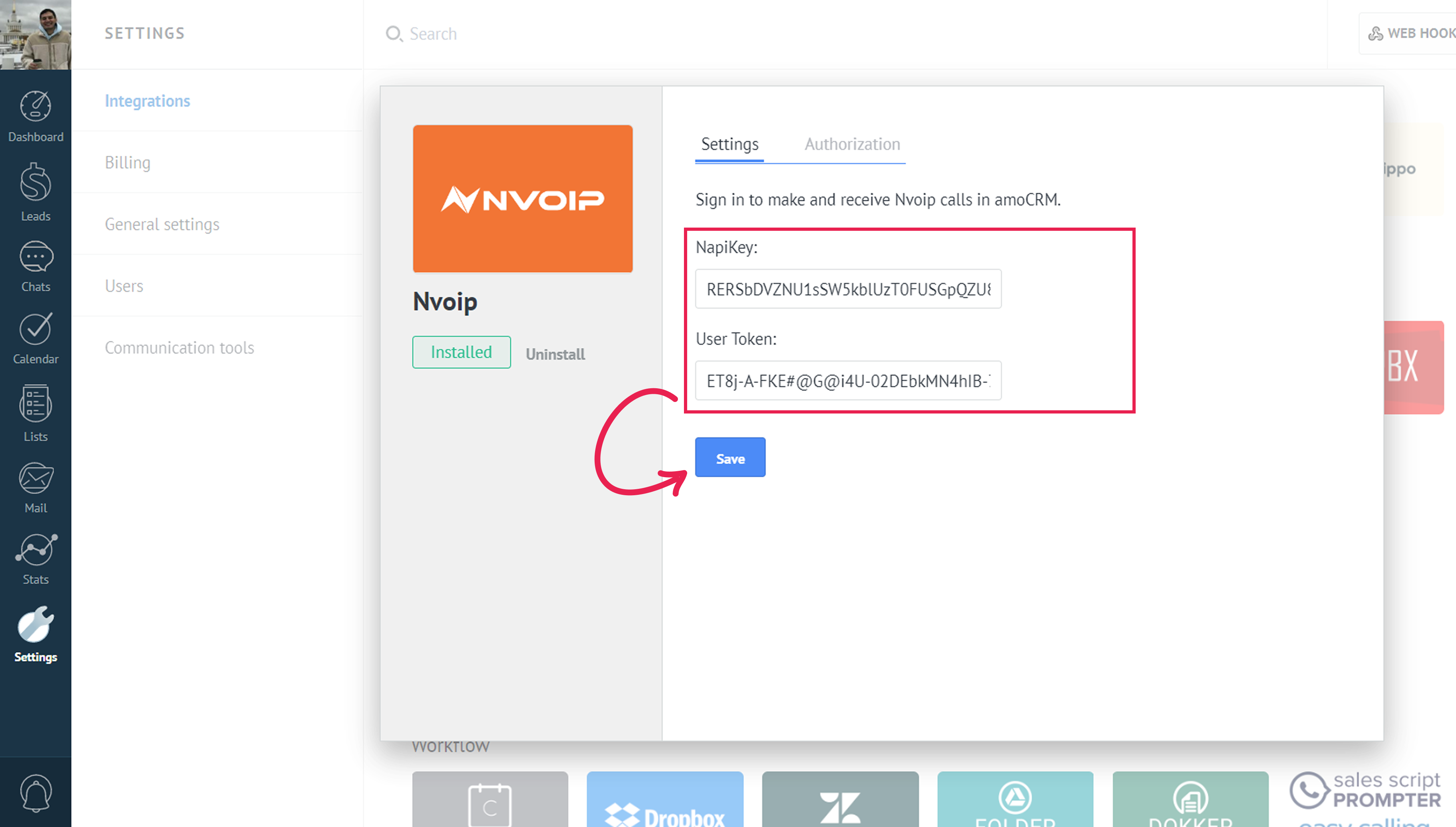This screenshot has width=1456, height=827.
Task: Click the Installed status button
Action: pos(461,352)
